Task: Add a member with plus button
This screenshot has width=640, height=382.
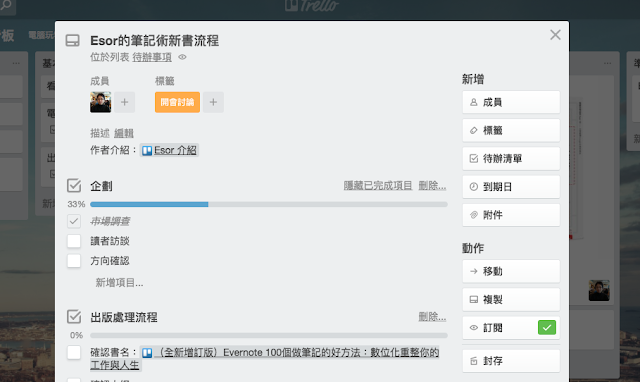Action: coord(124,102)
